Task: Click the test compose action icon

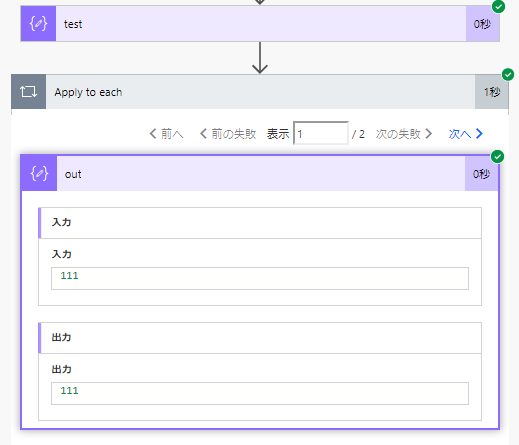Action: [x=38, y=24]
